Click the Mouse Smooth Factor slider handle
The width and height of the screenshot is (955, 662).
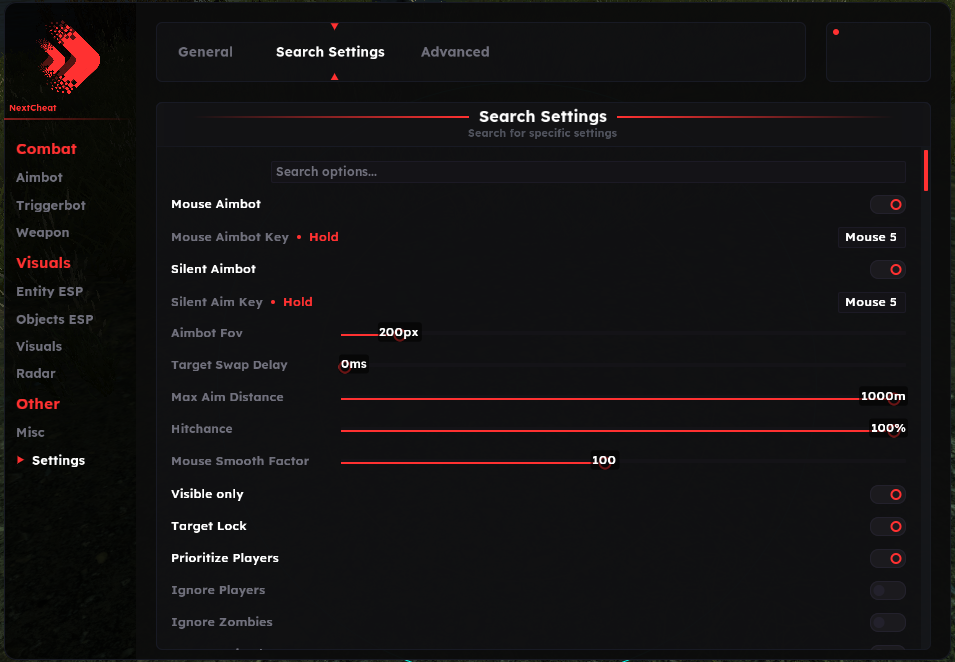click(604, 463)
